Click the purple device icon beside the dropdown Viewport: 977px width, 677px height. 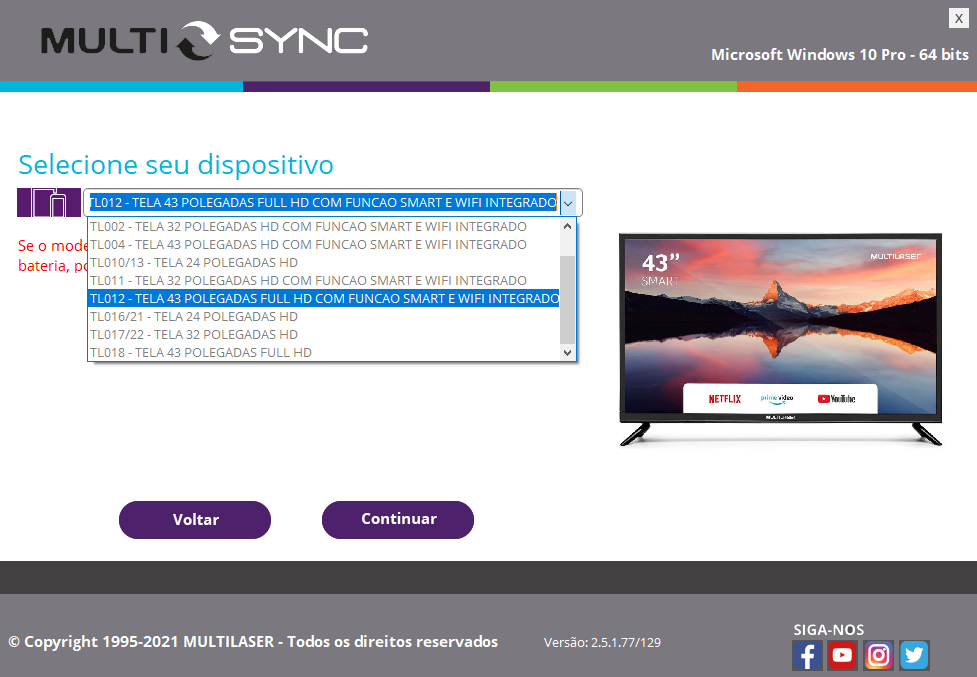tap(49, 202)
